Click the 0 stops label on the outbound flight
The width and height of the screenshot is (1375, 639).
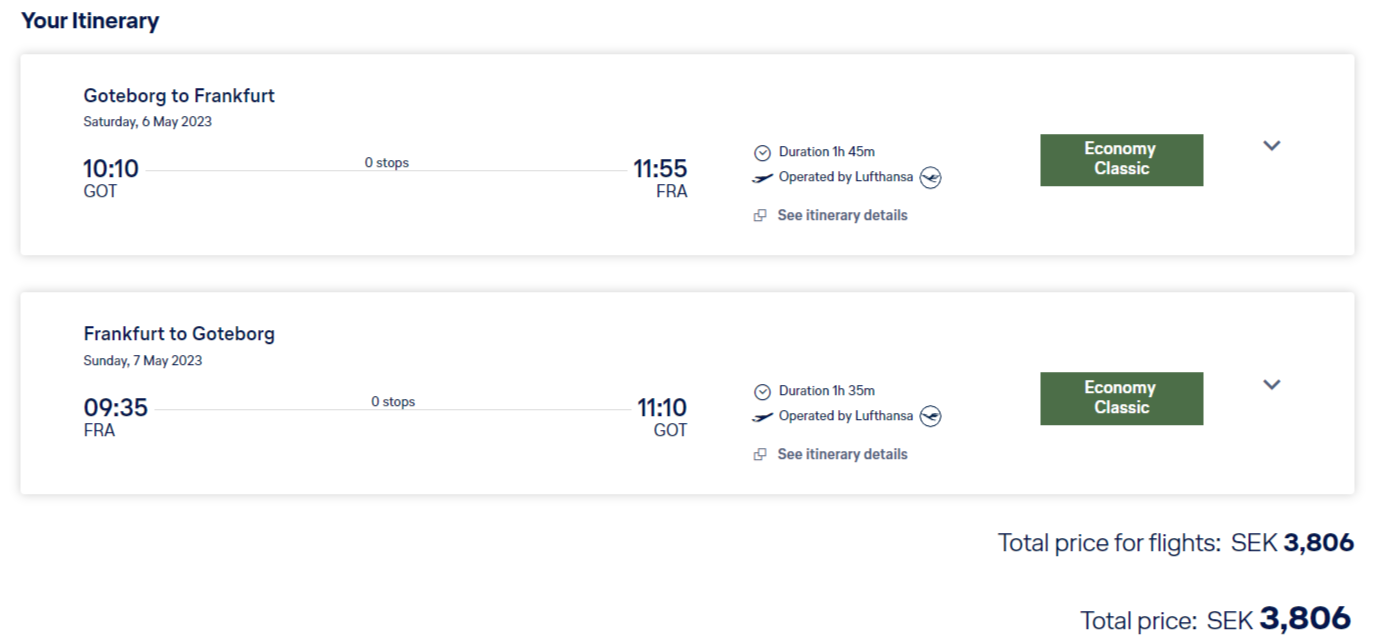[387, 161]
